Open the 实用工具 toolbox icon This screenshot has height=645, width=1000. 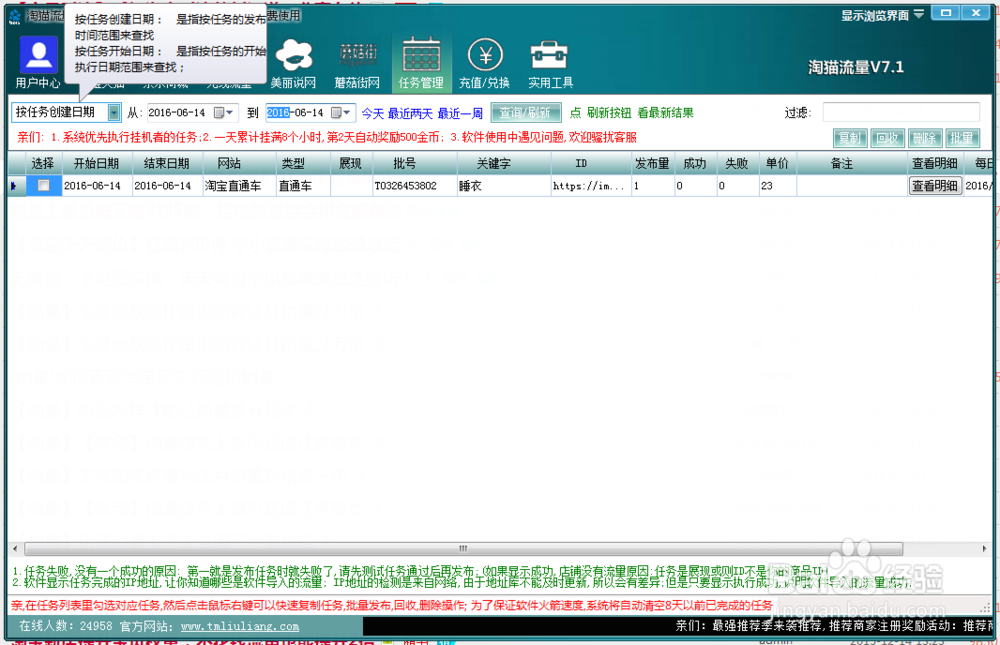[550, 63]
